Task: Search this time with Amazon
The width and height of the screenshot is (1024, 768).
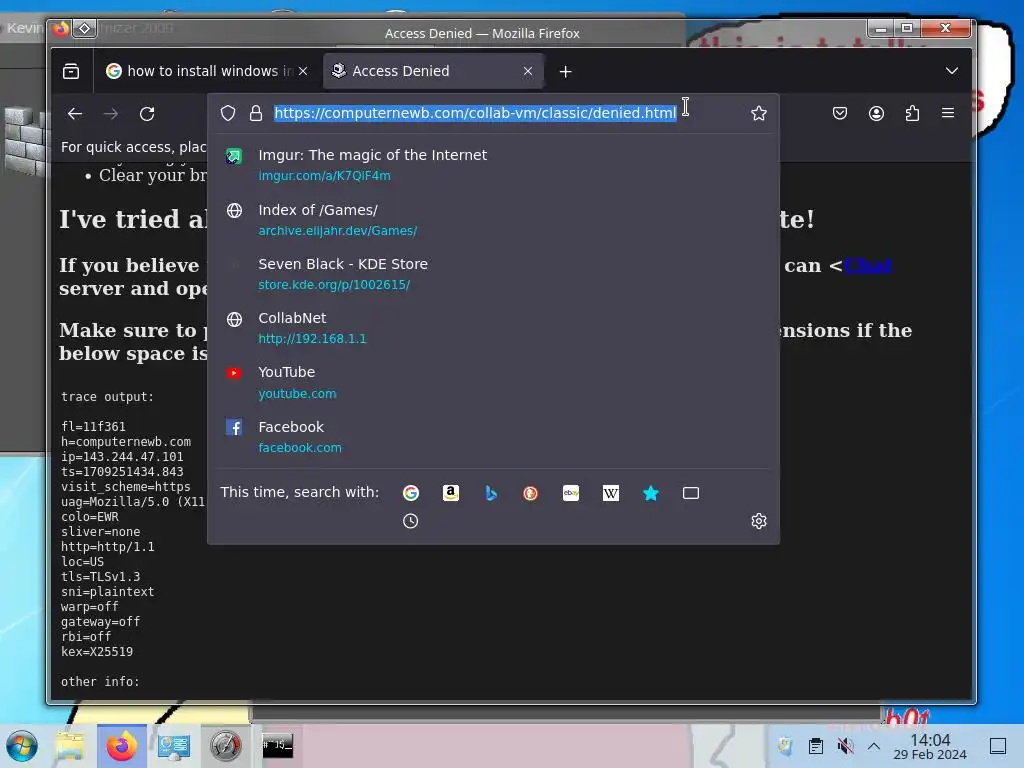Action: [x=451, y=493]
